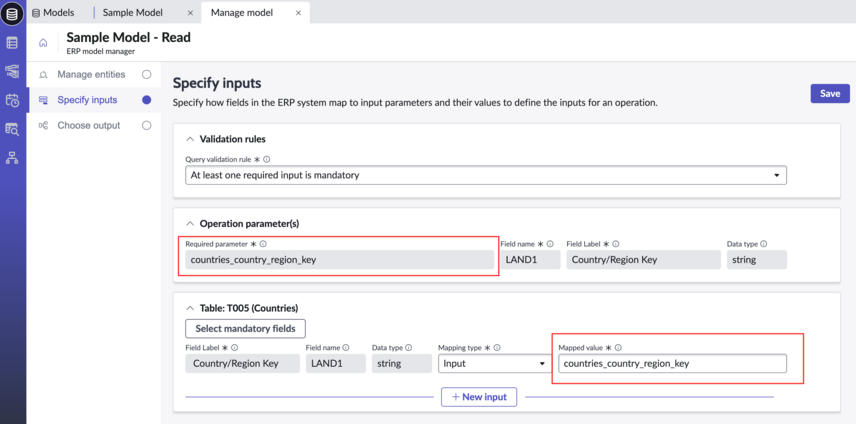This screenshot has height=424, width=856.
Task: Click info icon beside Mapped value
Action: point(619,348)
